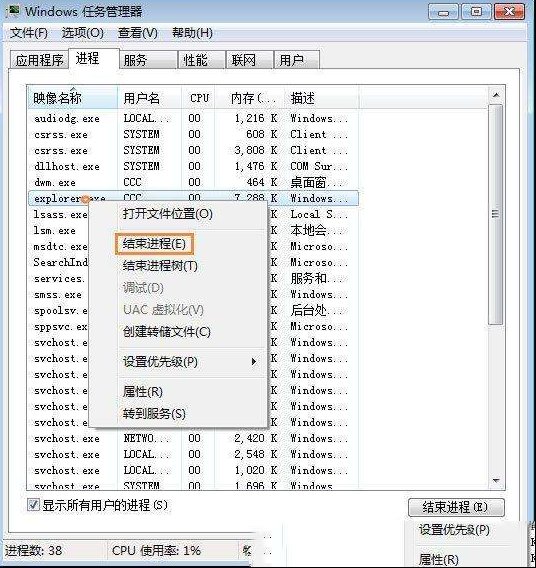Choose 结束进程树(T) from context menu

pos(160,266)
